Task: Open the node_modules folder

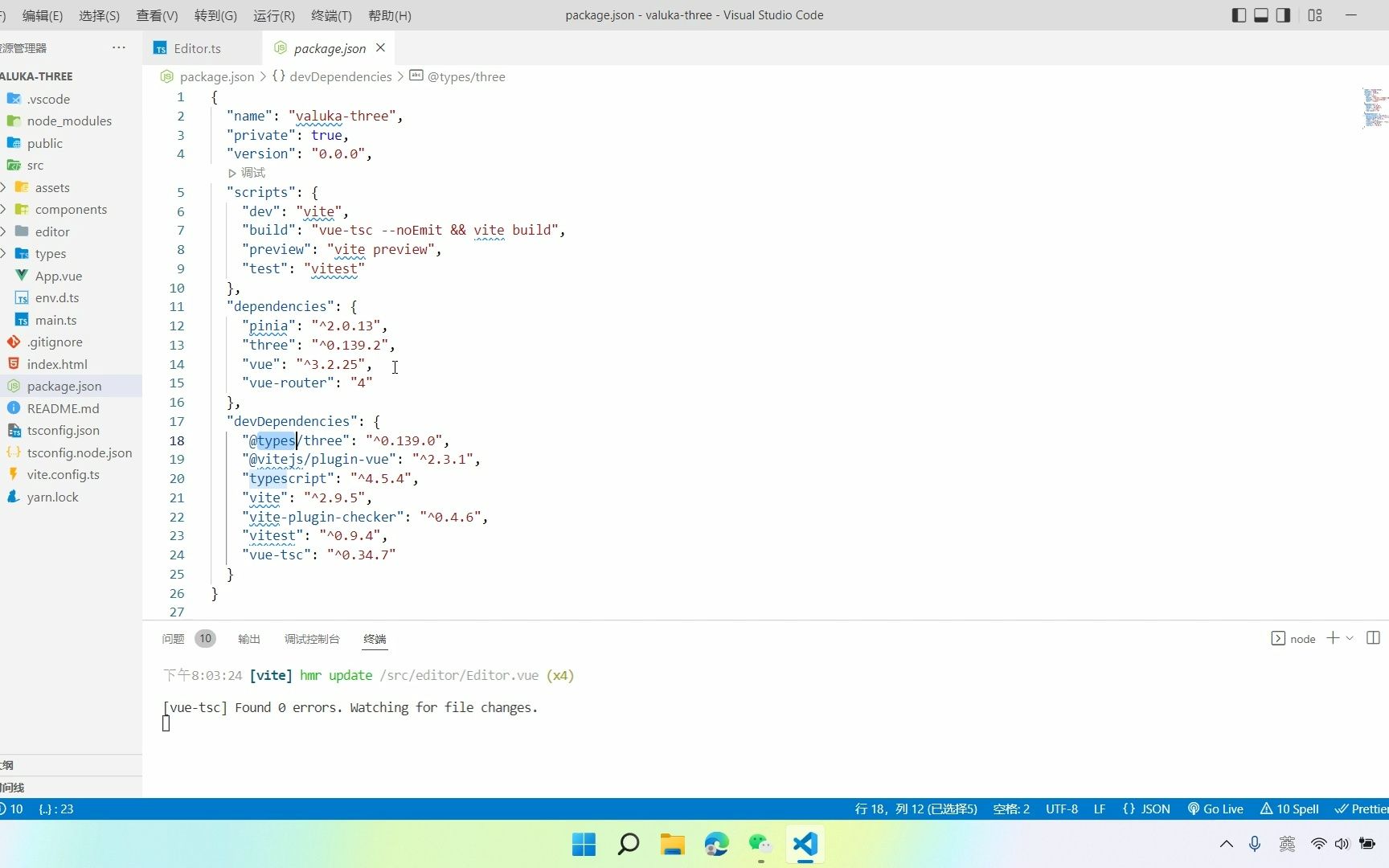Action: (69, 121)
